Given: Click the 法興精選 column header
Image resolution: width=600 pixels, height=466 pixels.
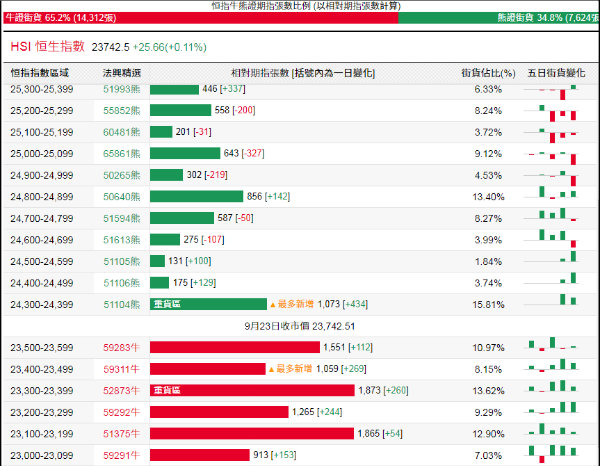Looking at the screenshot, I should [x=122, y=73].
